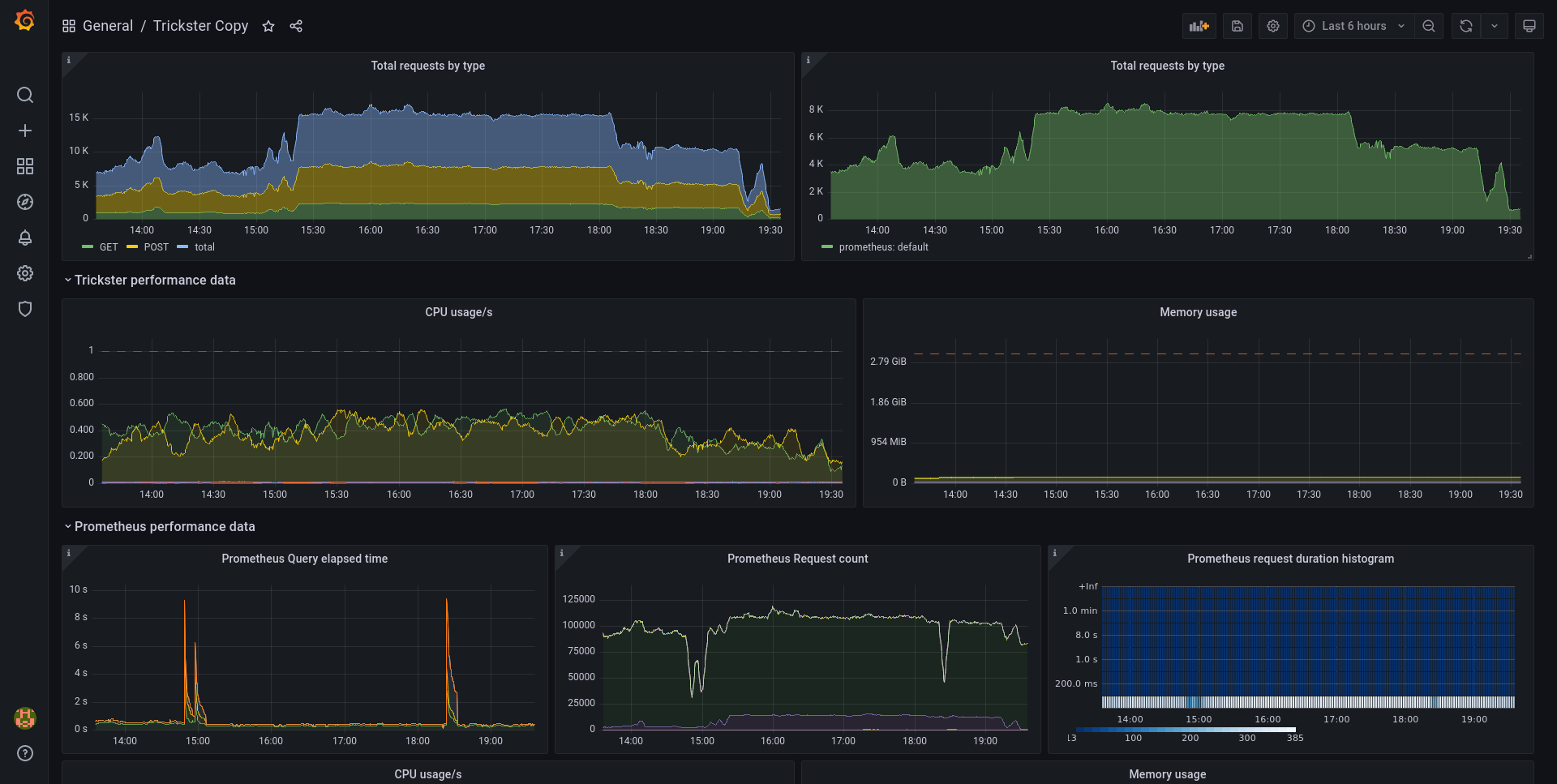Click the Grafana logo to go home
Screen dimensions: 1557x784
[x=25, y=20]
